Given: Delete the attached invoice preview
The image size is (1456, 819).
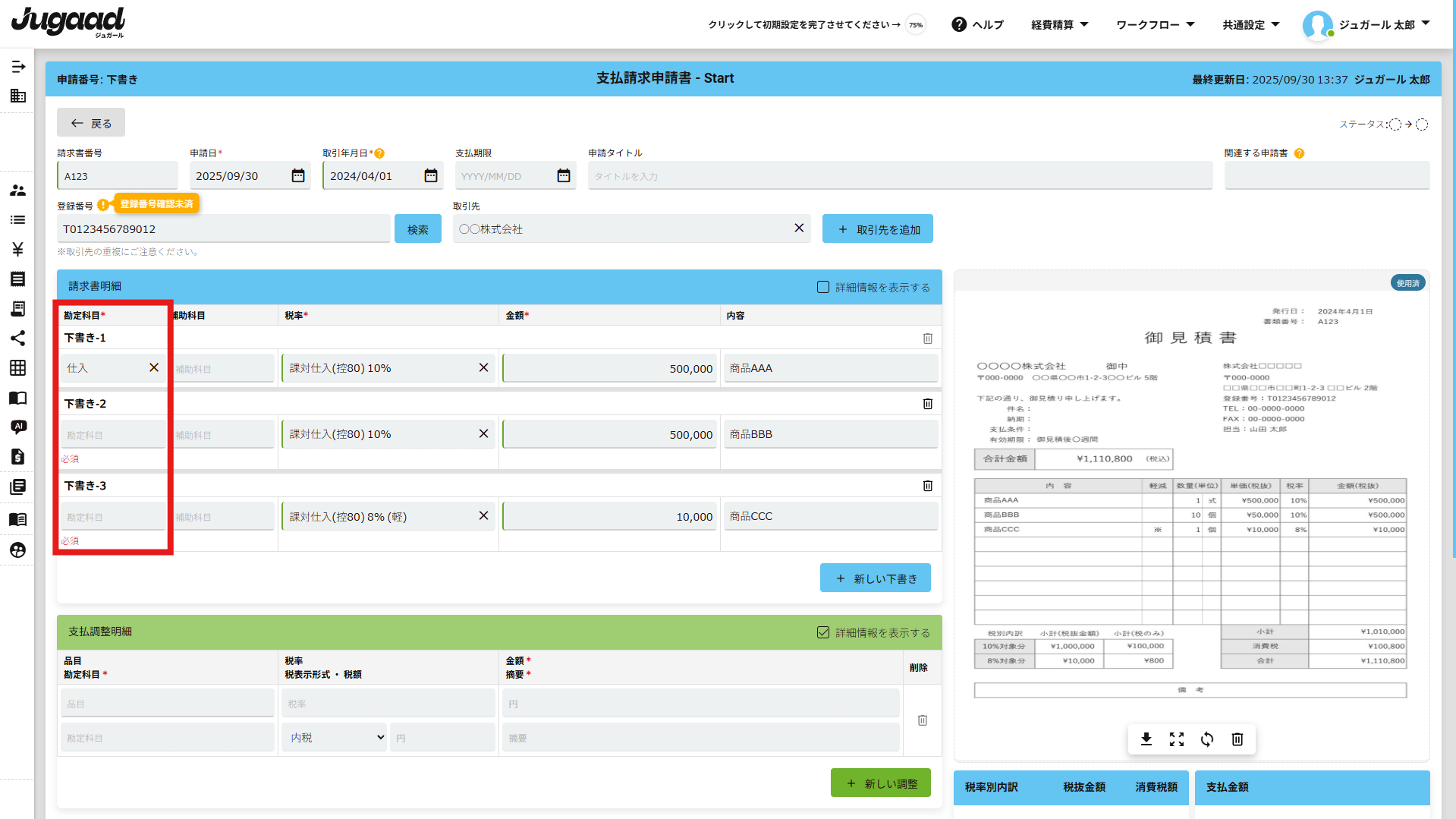Looking at the screenshot, I should (x=1237, y=739).
